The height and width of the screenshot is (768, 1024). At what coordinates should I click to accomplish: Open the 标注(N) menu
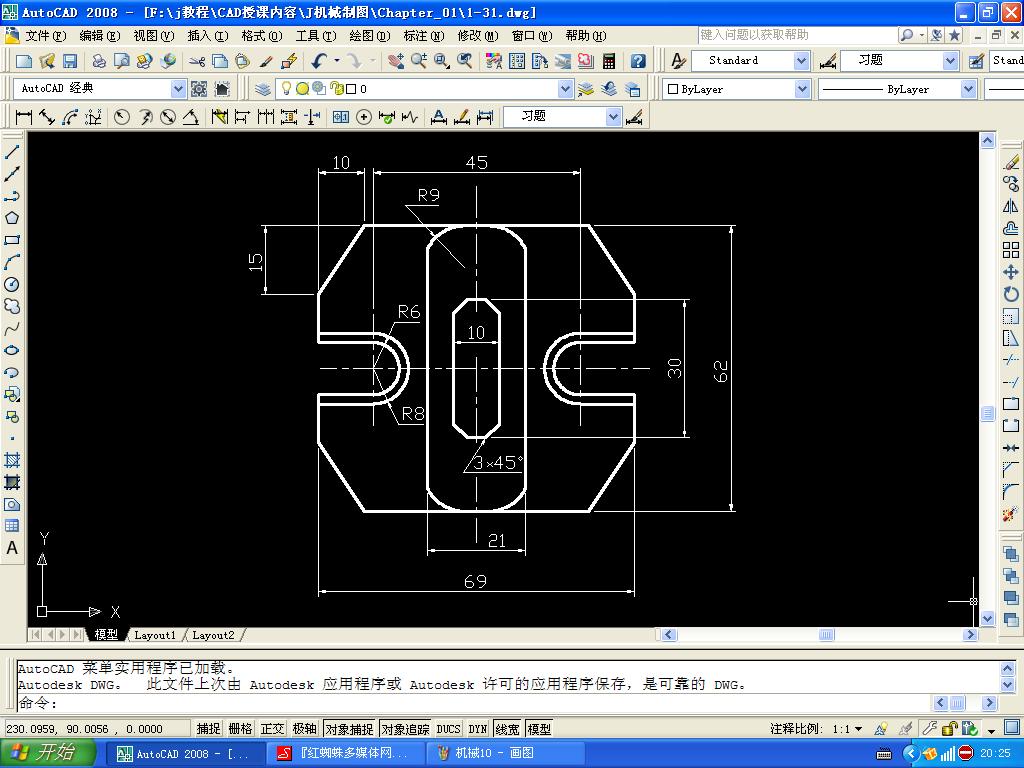(423, 36)
